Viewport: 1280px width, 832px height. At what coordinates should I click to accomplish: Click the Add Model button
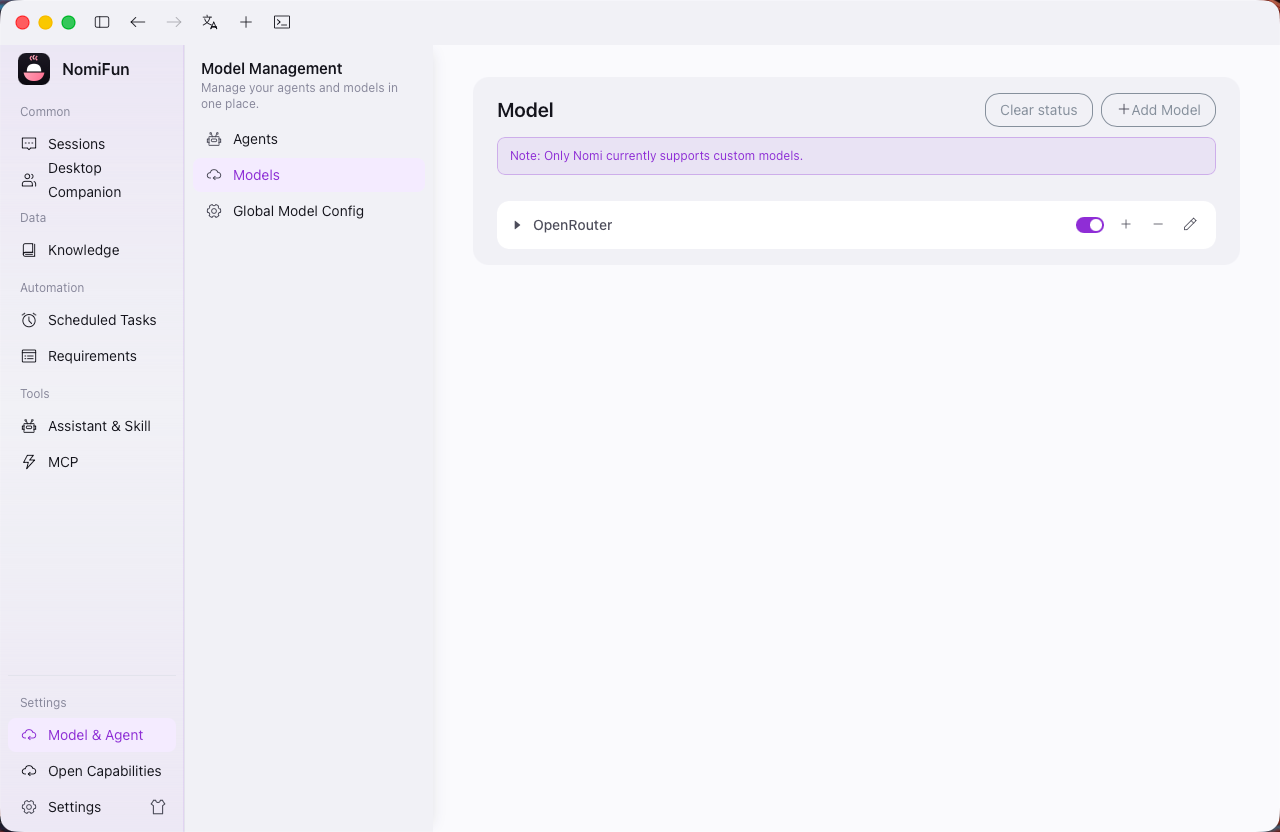coord(1158,110)
